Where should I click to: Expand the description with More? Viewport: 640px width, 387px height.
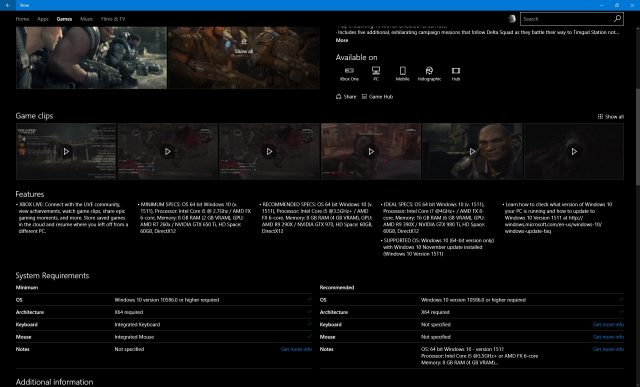pos(342,40)
